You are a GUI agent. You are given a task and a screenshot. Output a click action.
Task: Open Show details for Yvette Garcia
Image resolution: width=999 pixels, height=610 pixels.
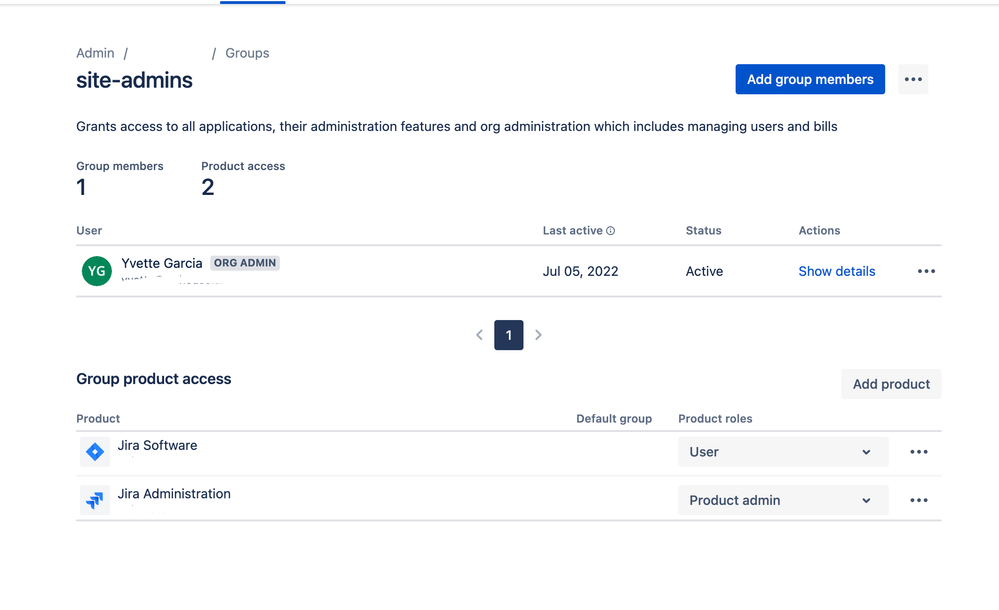pos(837,271)
